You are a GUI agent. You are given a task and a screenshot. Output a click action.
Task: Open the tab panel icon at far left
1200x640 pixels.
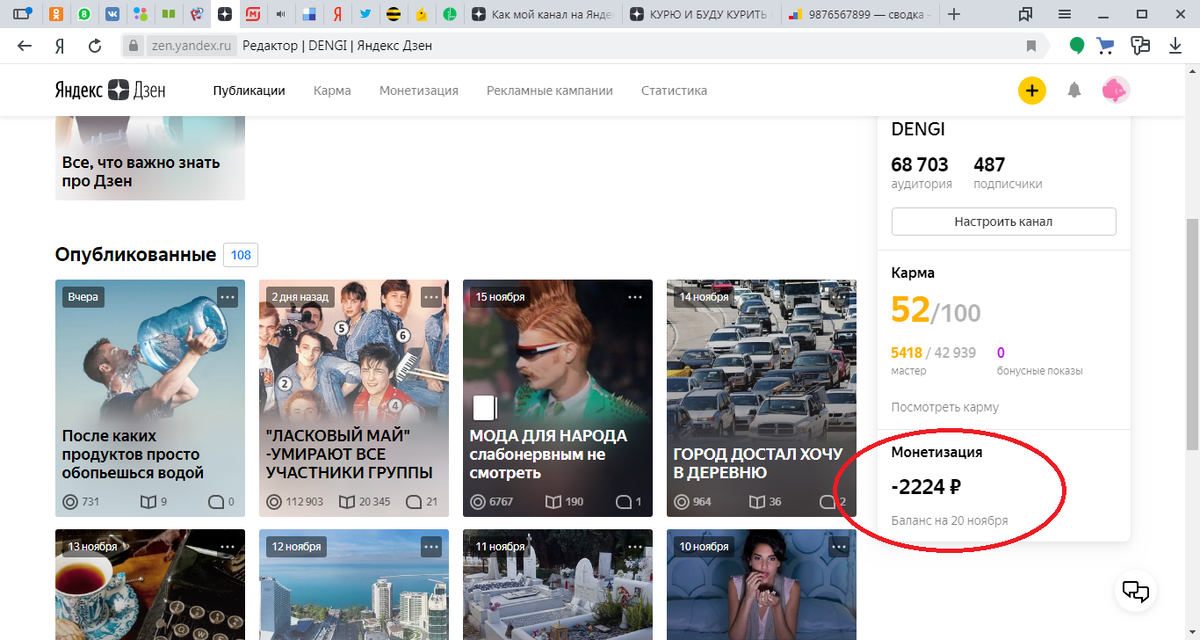coord(22,15)
